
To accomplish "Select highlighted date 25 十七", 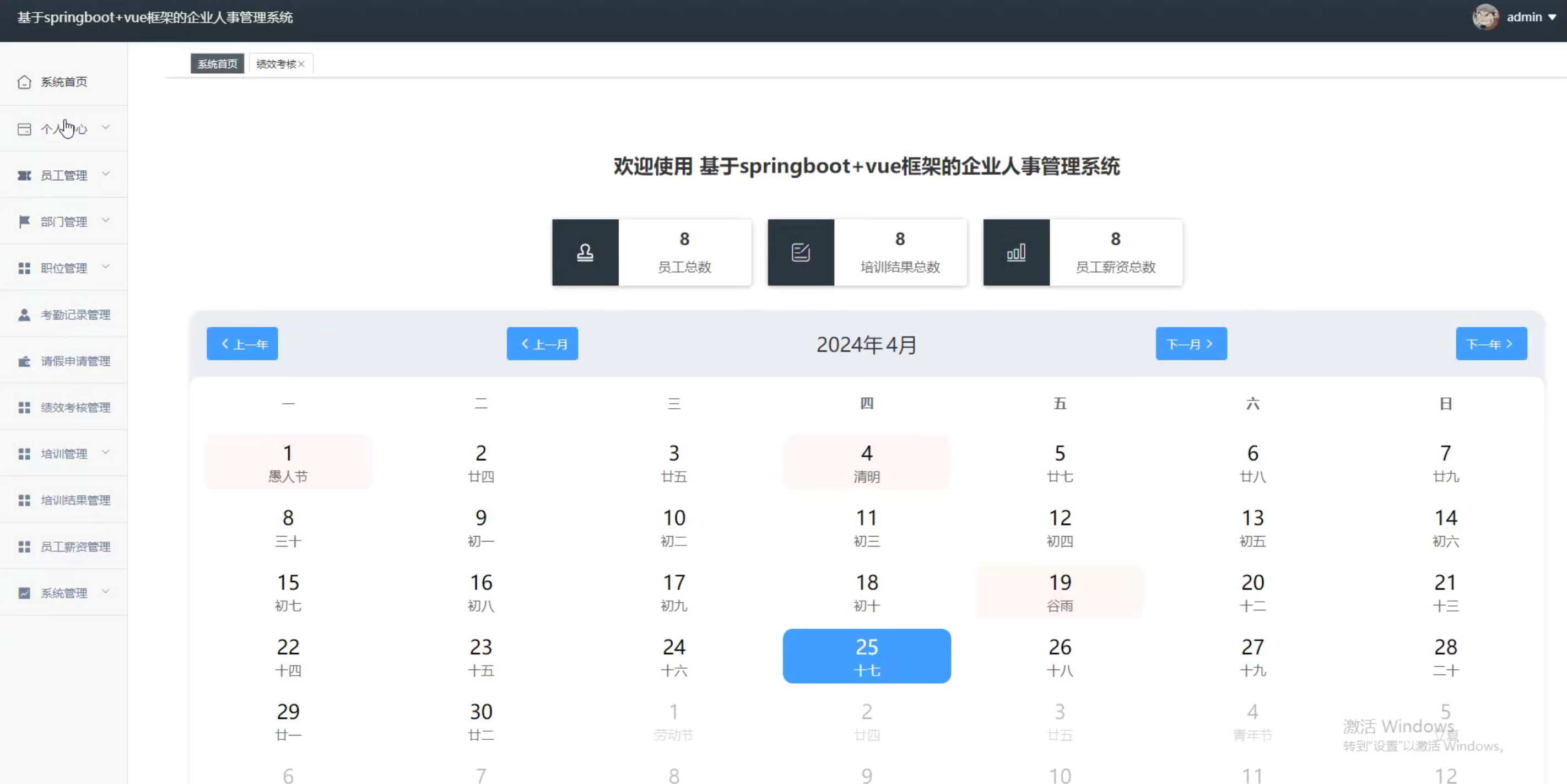I will (867, 657).
